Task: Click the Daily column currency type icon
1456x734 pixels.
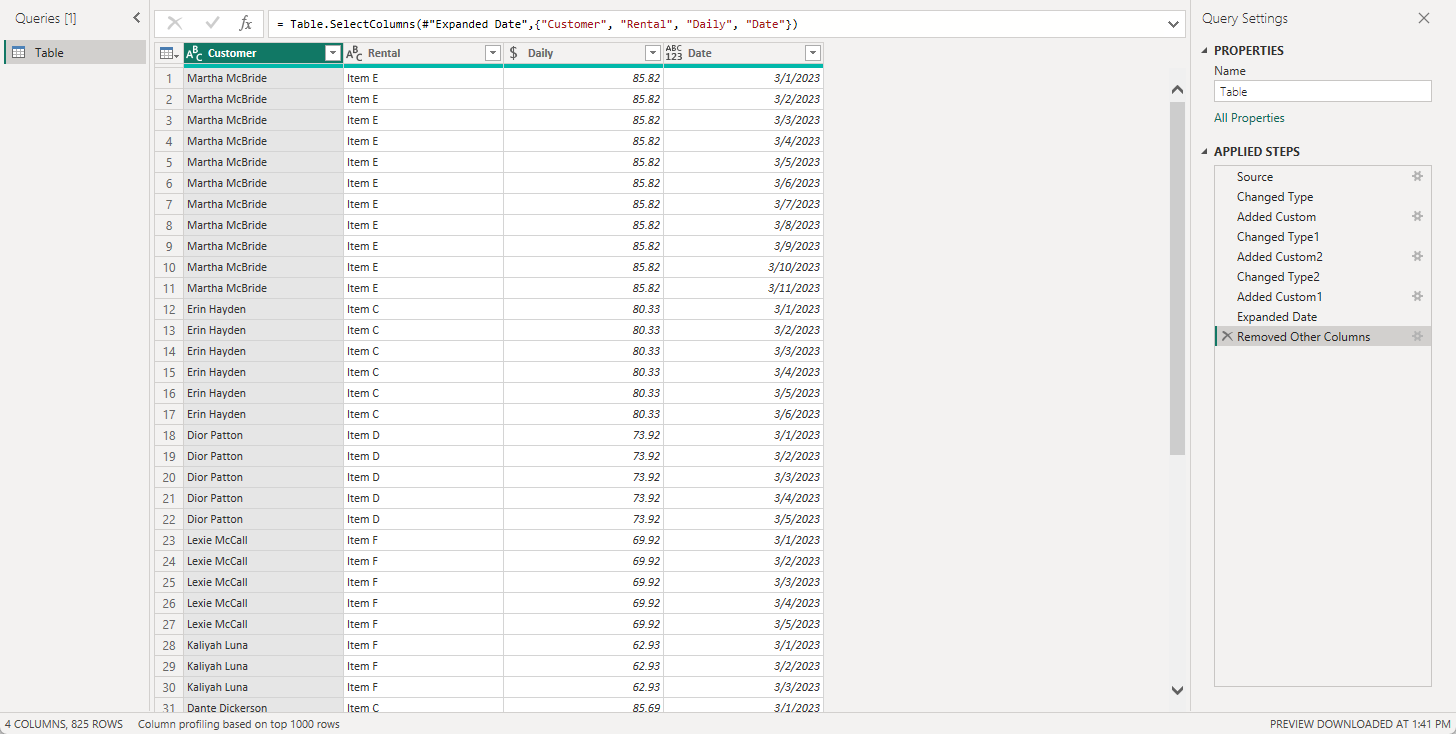Action: pos(514,53)
